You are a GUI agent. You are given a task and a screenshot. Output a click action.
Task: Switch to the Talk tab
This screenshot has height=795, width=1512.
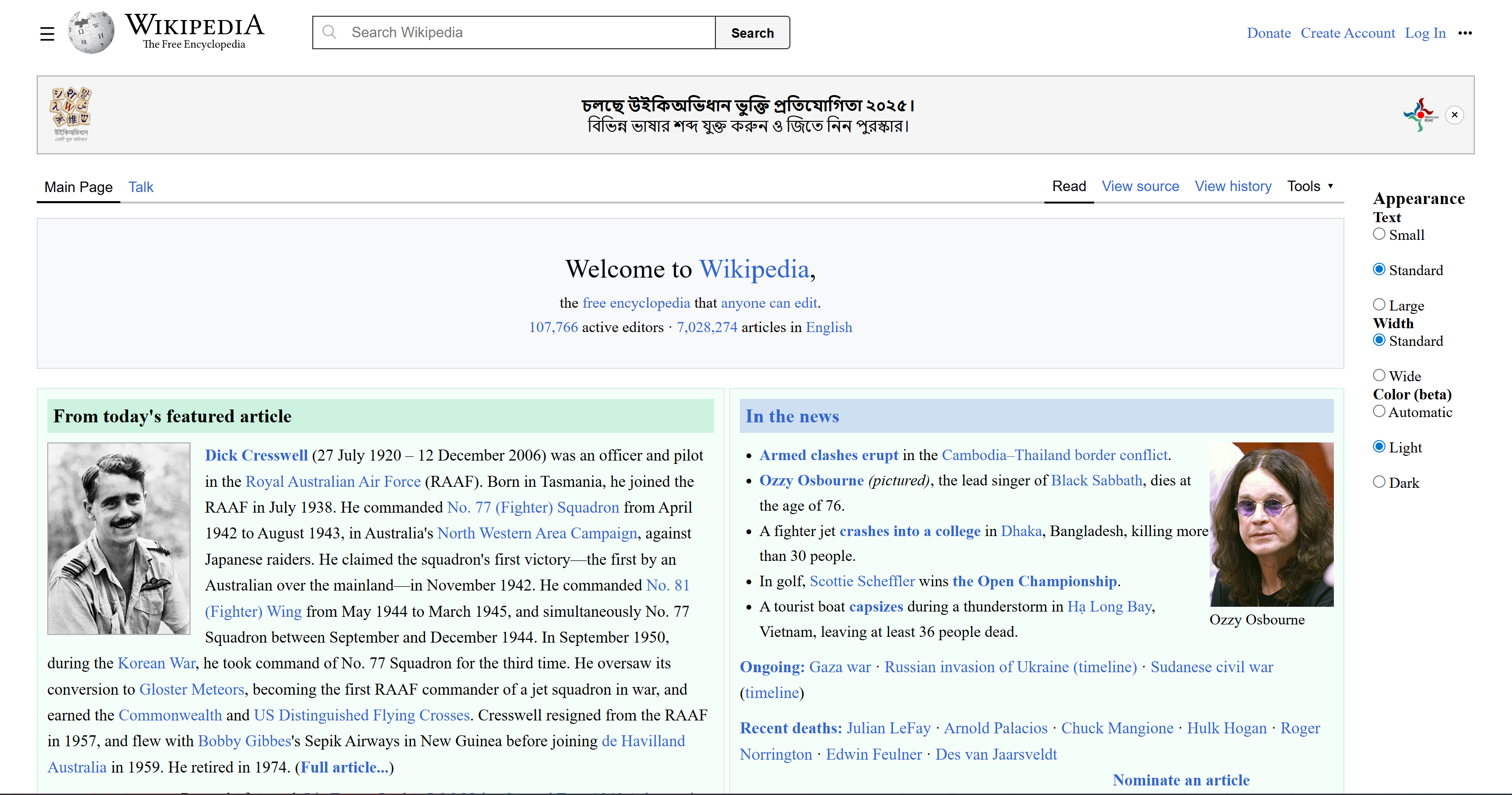[x=140, y=187]
